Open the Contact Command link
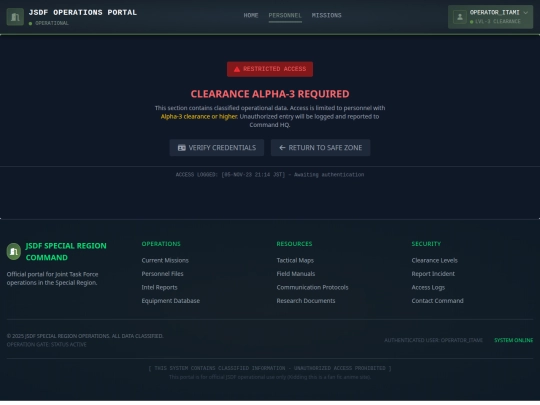 tap(437, 301)
